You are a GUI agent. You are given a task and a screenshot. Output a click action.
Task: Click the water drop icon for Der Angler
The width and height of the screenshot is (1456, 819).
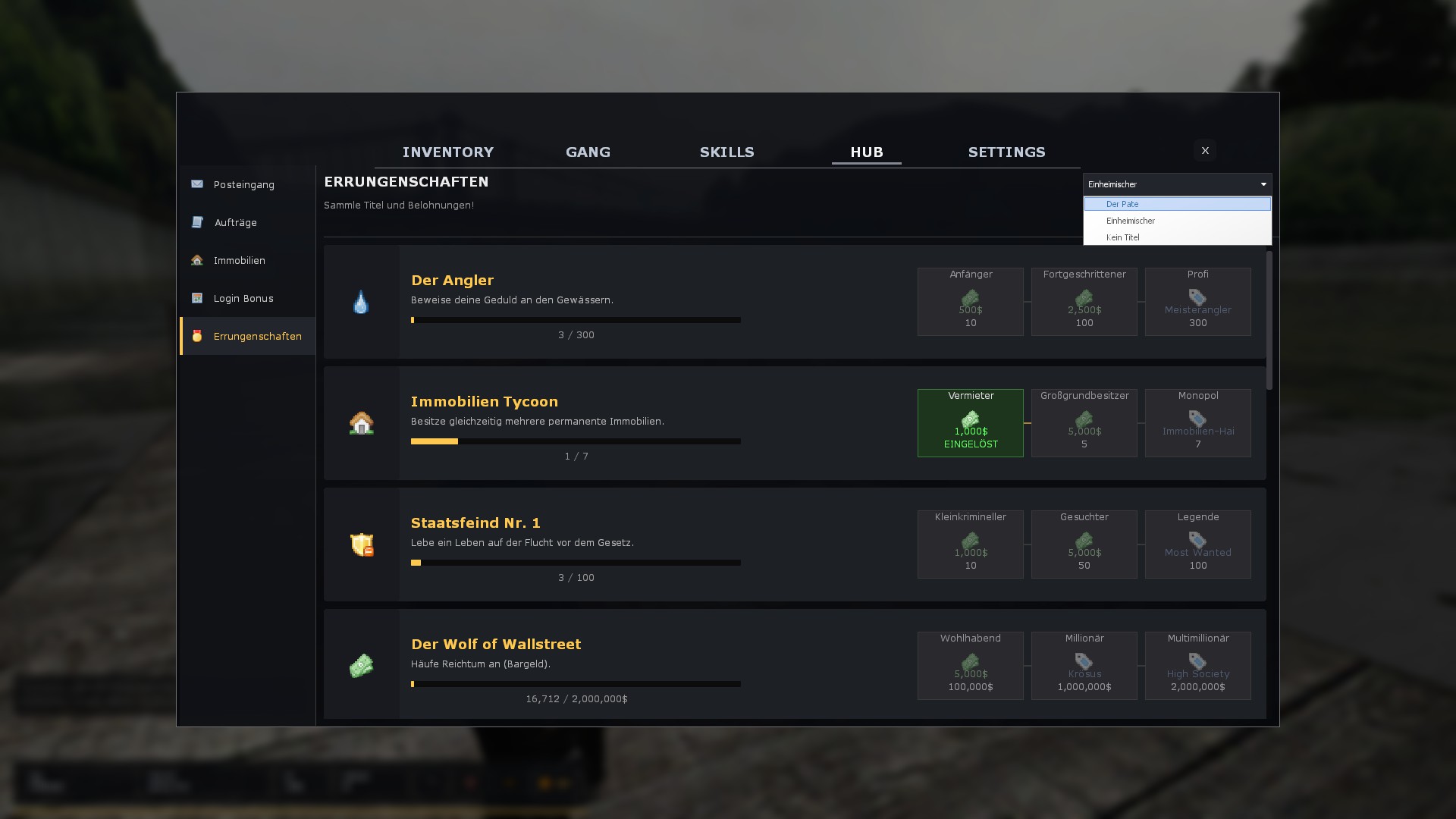tap(361, 302)
